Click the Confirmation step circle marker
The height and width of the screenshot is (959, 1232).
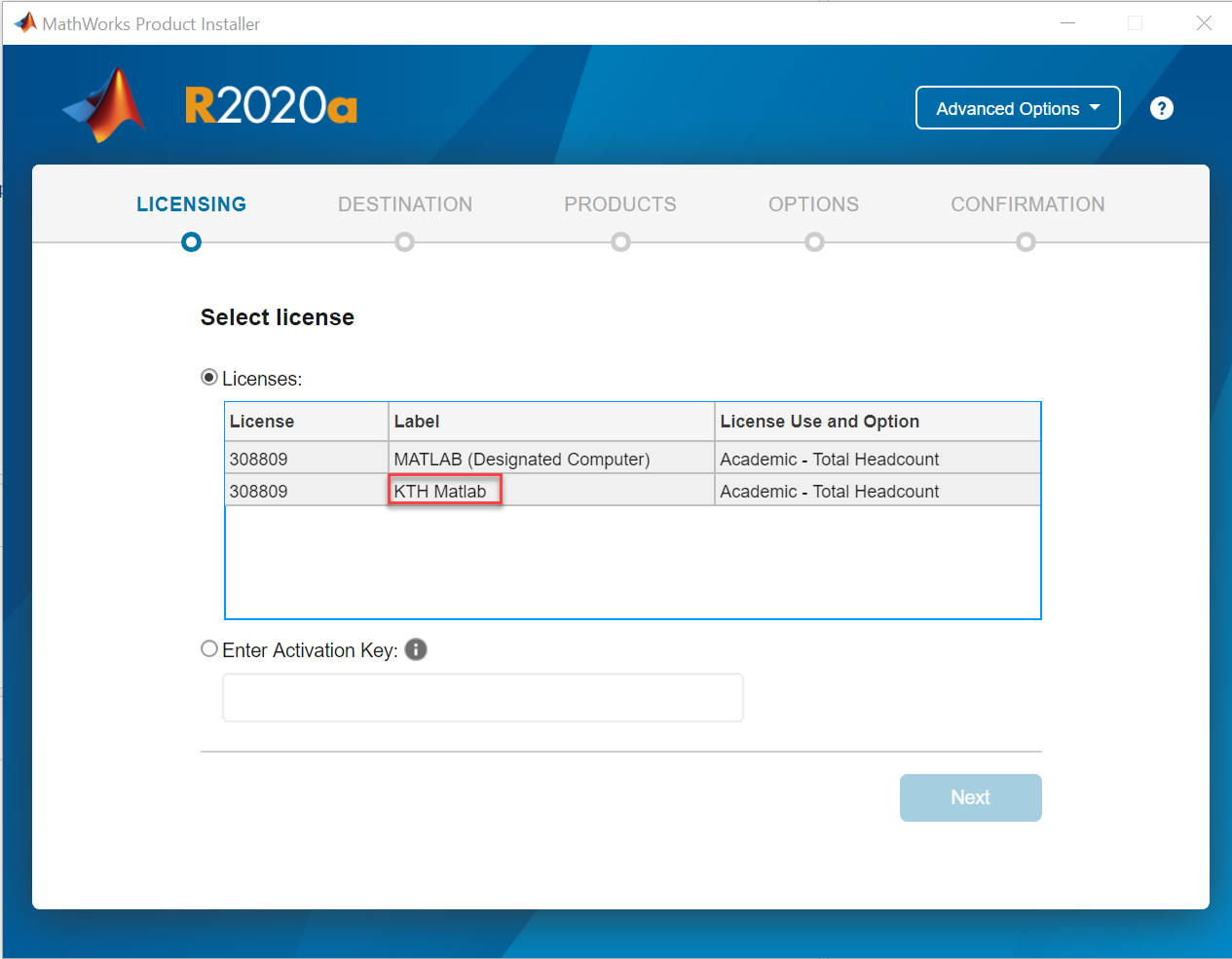[1026, 241]
